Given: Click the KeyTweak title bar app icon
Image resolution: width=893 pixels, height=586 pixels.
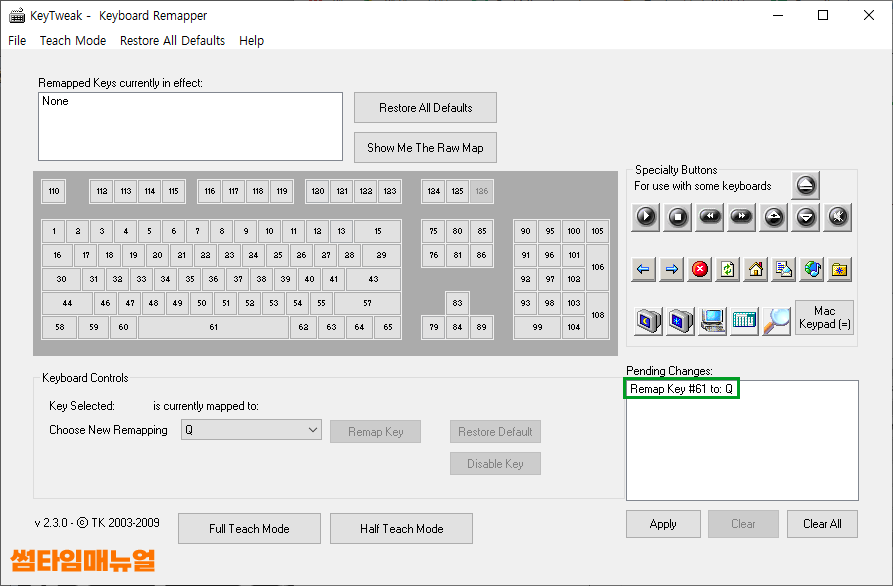Looking at the screenshot, I should pyautogui.click(x=17, y=15).
